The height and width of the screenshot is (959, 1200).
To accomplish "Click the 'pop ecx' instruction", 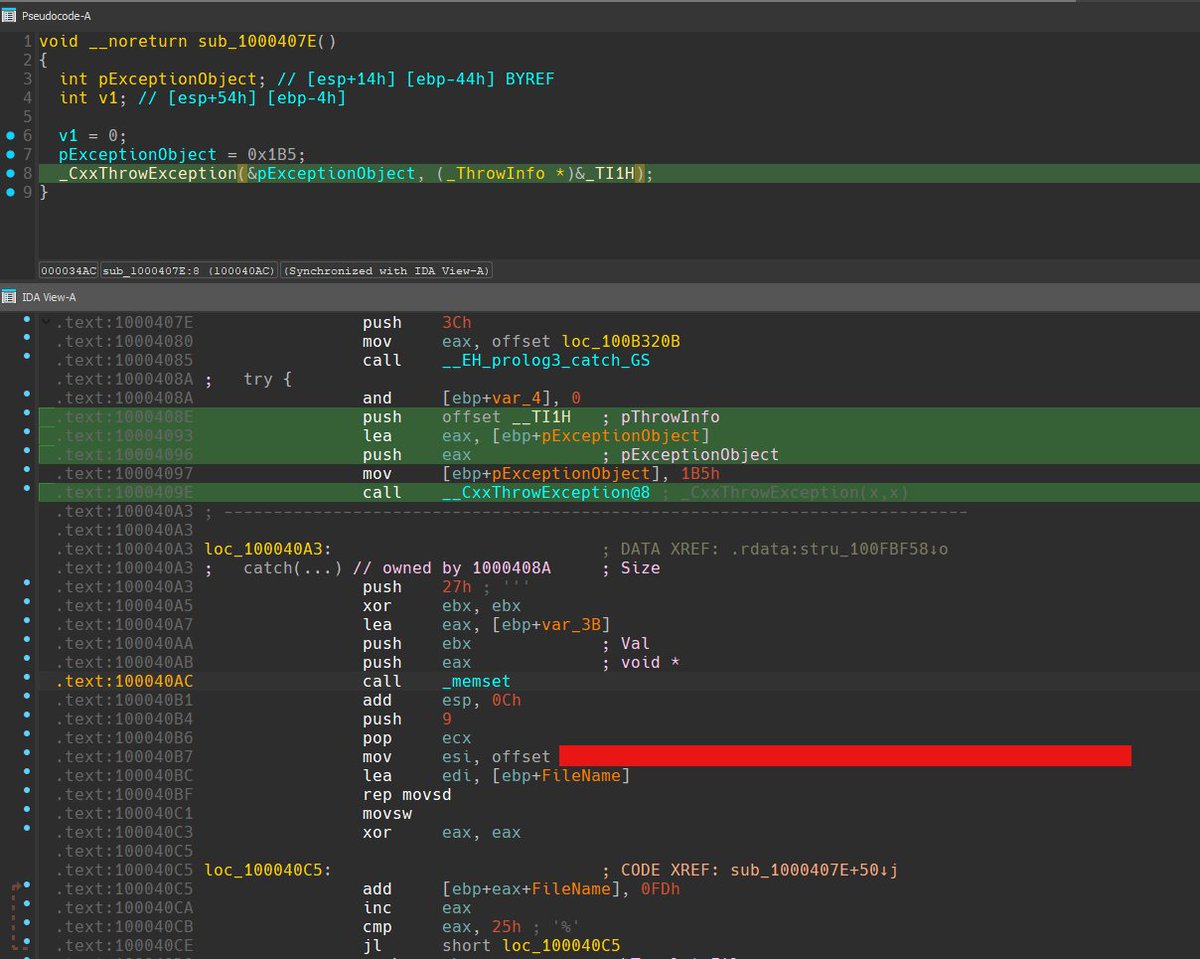I will (417, 738).
